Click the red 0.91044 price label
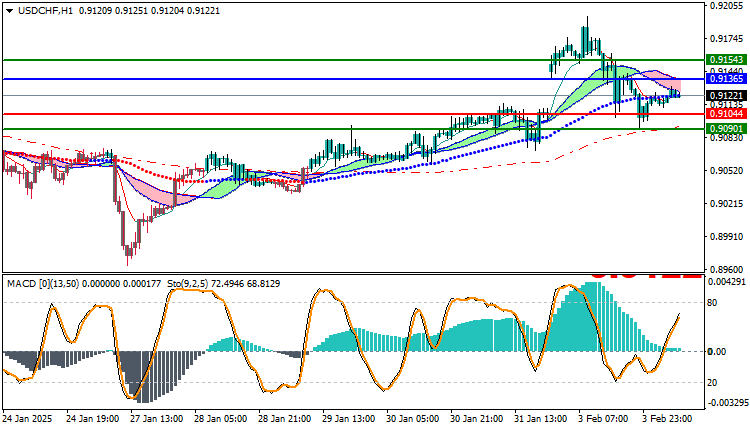This screenshot has width=750, height=430. [x=727, y=114]
